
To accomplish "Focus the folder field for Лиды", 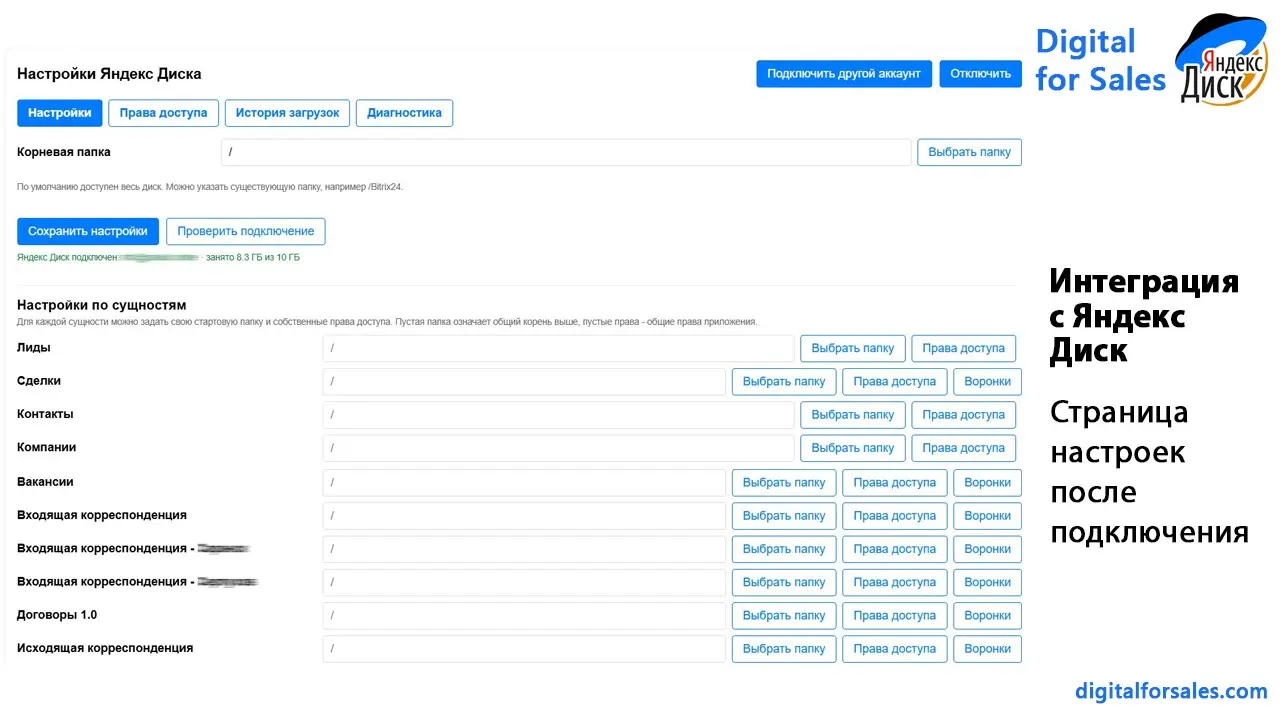I will pos(558,348).
